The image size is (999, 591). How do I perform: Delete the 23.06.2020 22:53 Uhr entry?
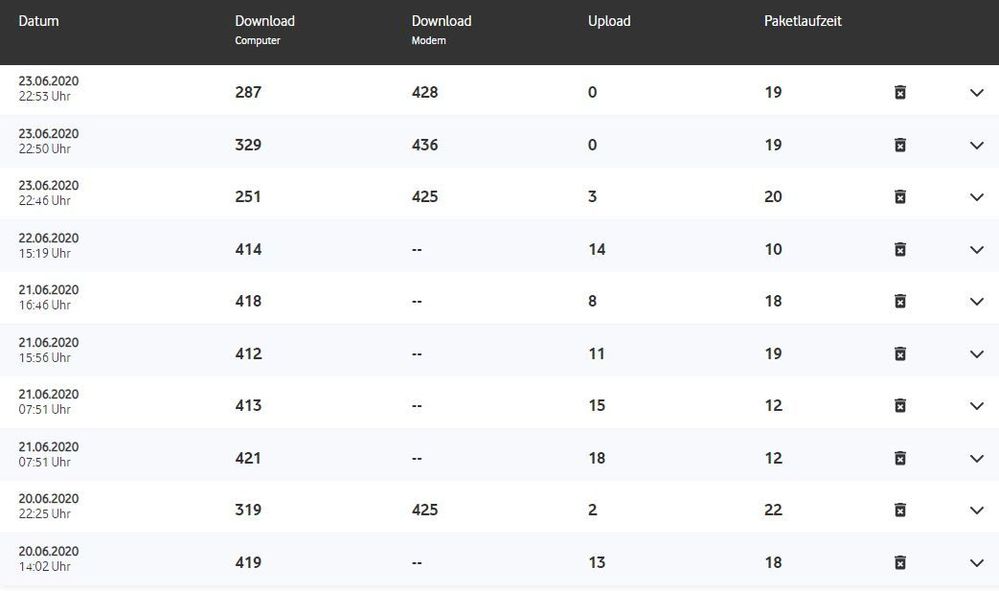[x=900, y=93]
